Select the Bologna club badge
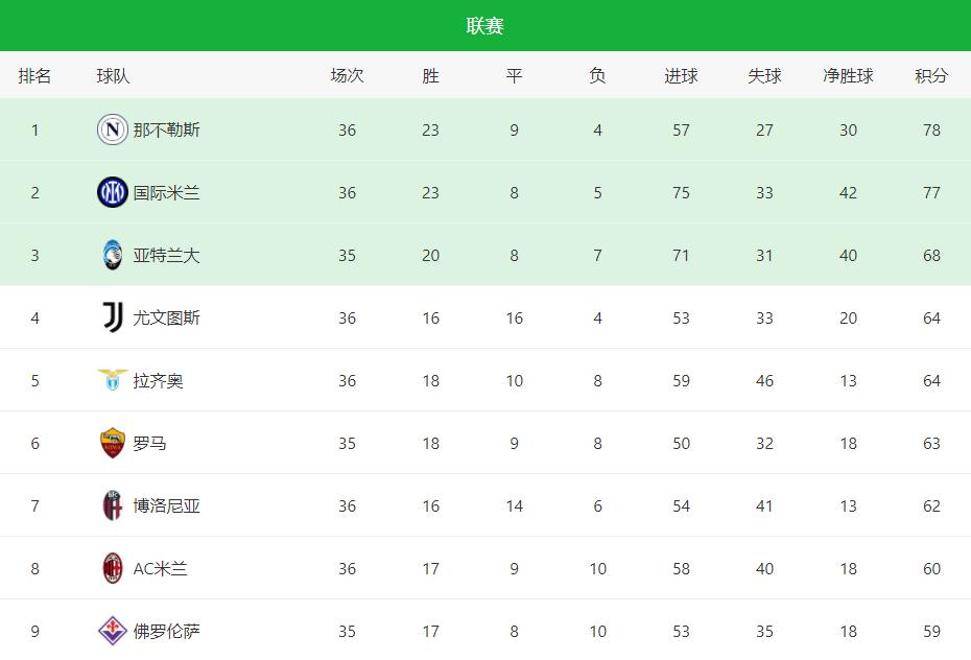The image size is (971, 660). click(x=113, y=505)
